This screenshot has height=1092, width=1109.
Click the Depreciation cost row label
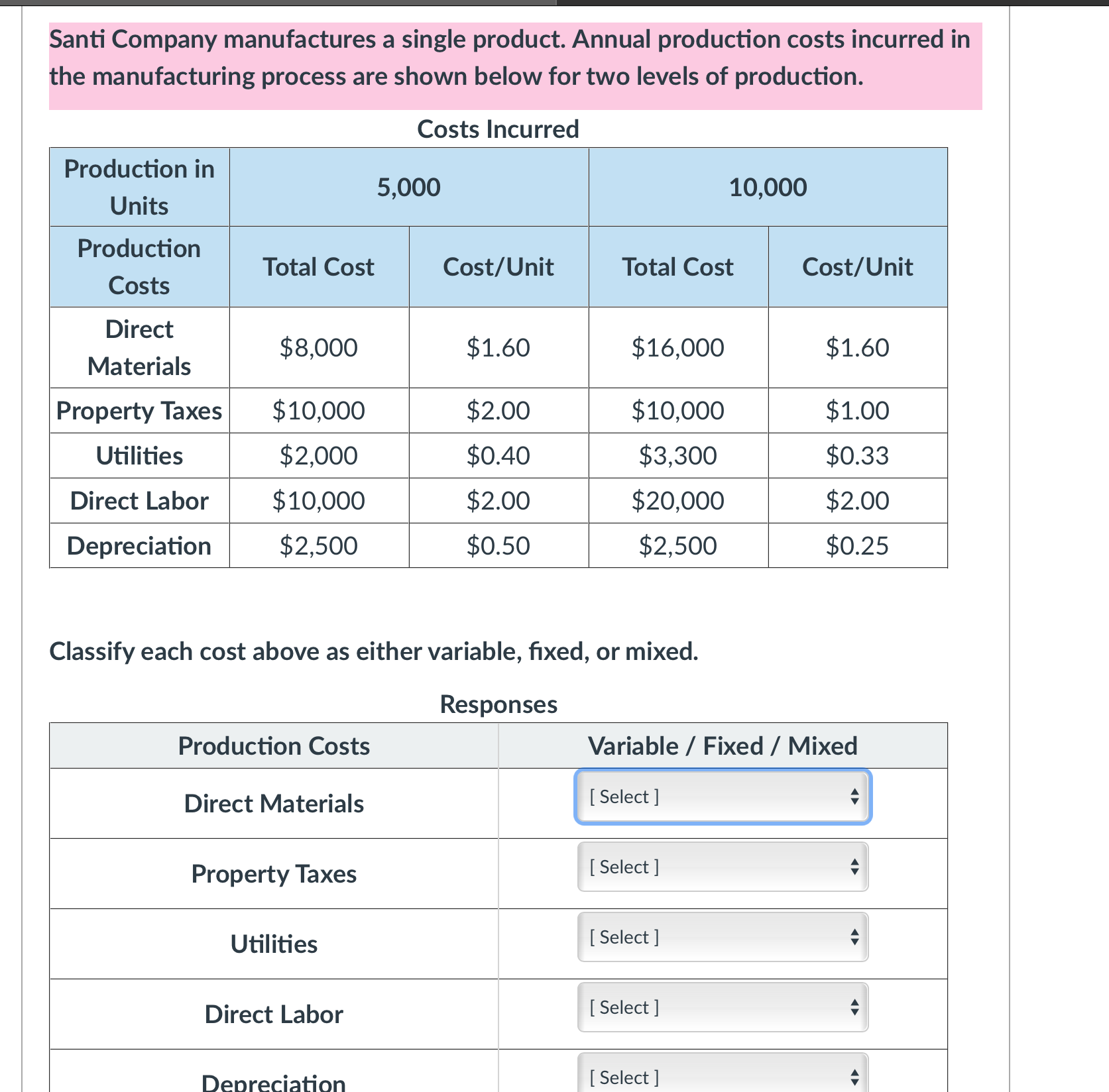pos(139,545)
